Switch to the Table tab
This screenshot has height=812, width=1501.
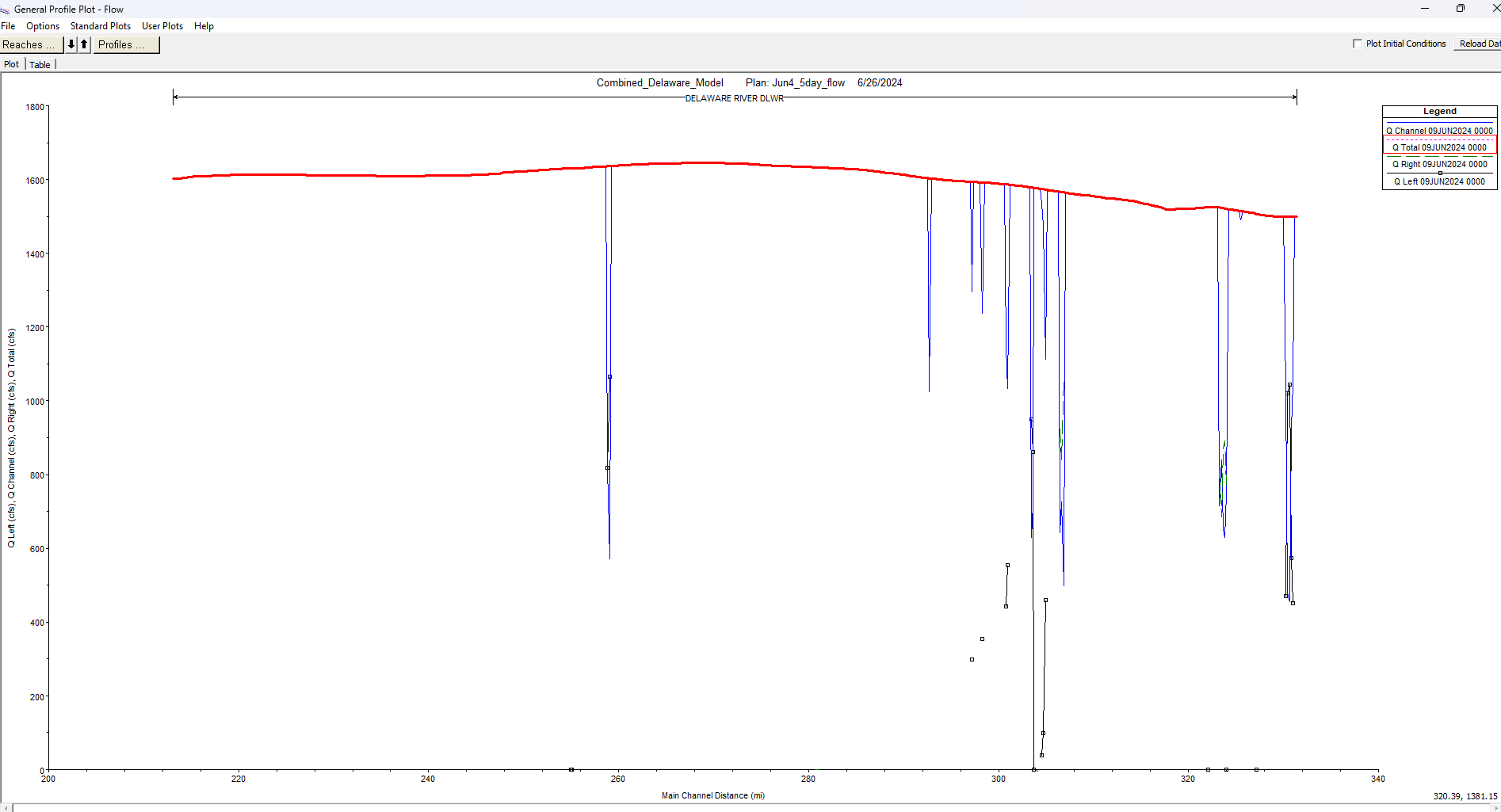click(x=40, y=65)
